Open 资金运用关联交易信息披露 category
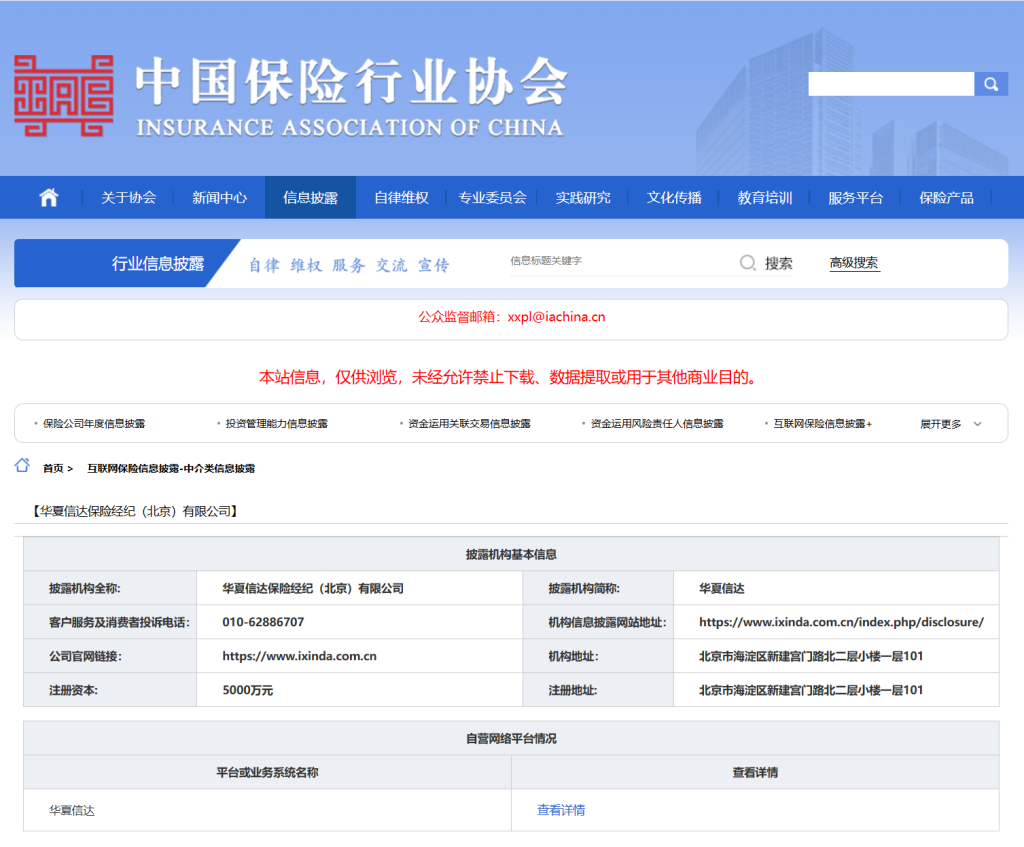The width and height of the screenshot is (1024, 847). [469, 424]
